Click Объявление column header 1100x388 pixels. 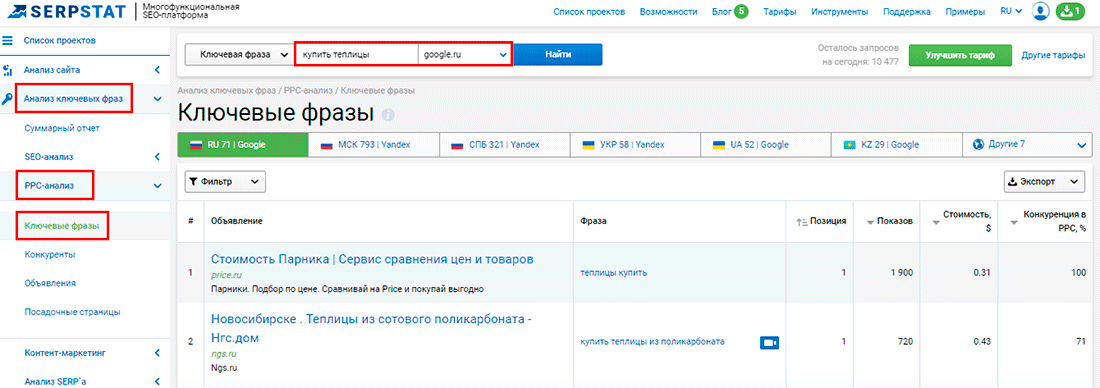point(236,221)
